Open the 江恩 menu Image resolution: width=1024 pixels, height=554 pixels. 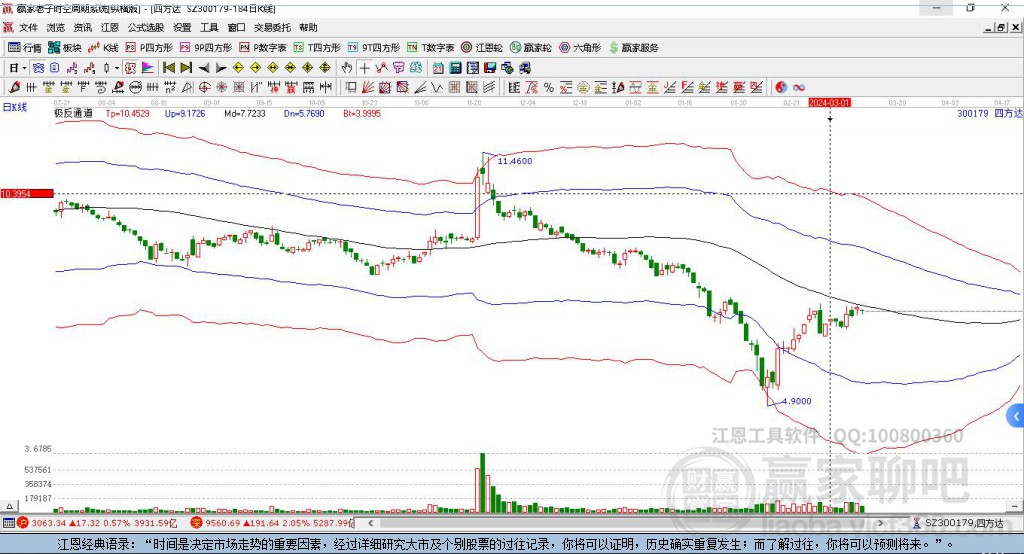pyautogui.click(x=110, y=27)
